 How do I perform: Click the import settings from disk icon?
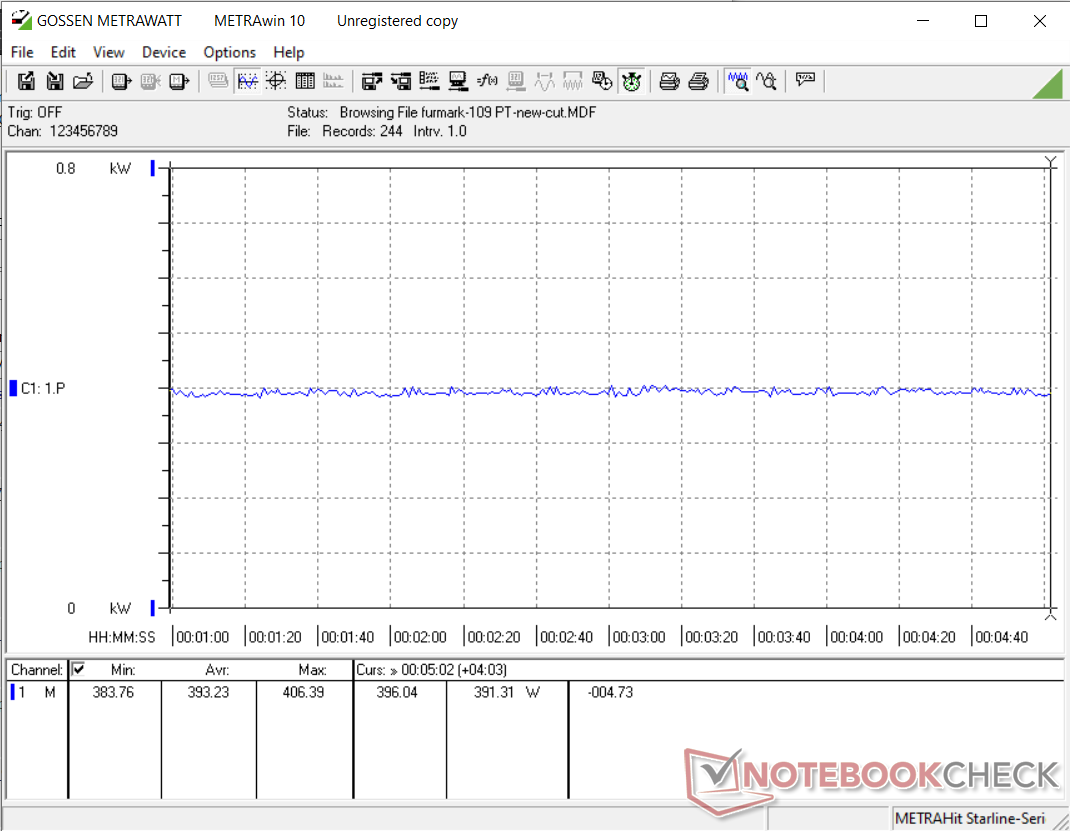click(401, 81)
